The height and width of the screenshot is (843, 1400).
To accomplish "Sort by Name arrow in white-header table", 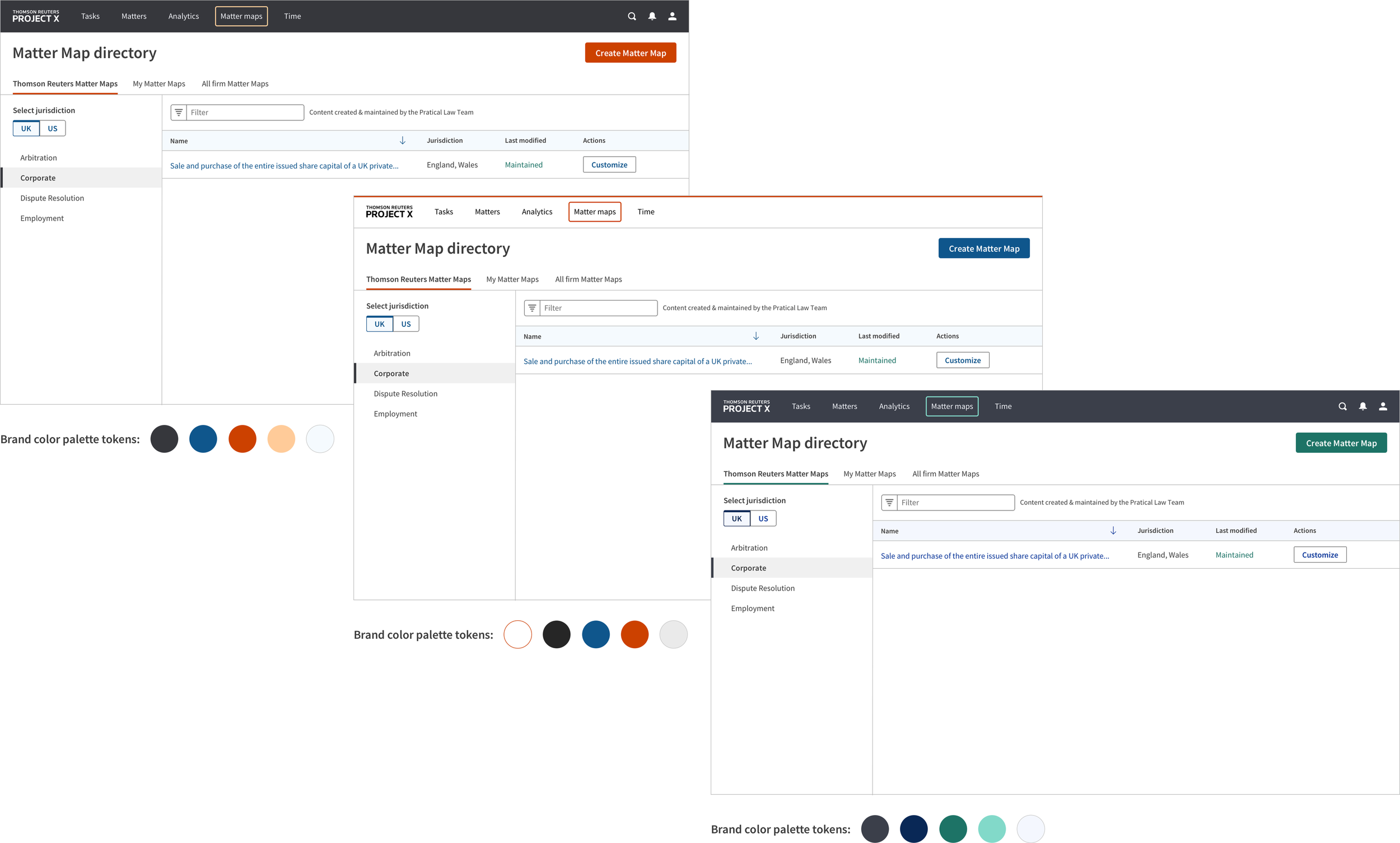I will click(x=755, y=336).
